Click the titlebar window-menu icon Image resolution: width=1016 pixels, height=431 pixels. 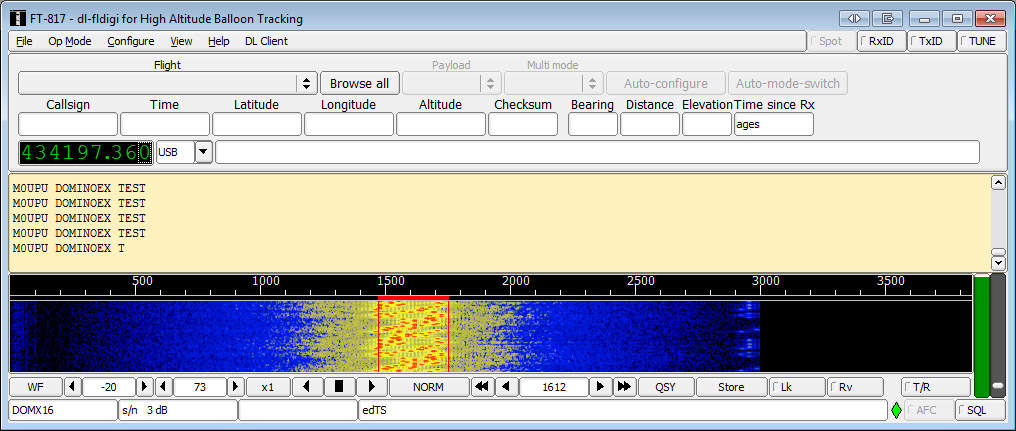[887, 18]
